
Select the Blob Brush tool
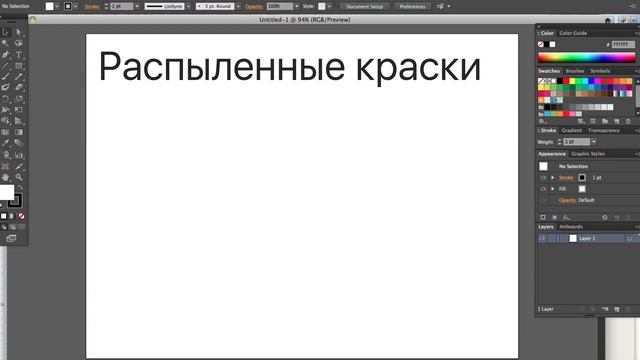tap(5, 87)
